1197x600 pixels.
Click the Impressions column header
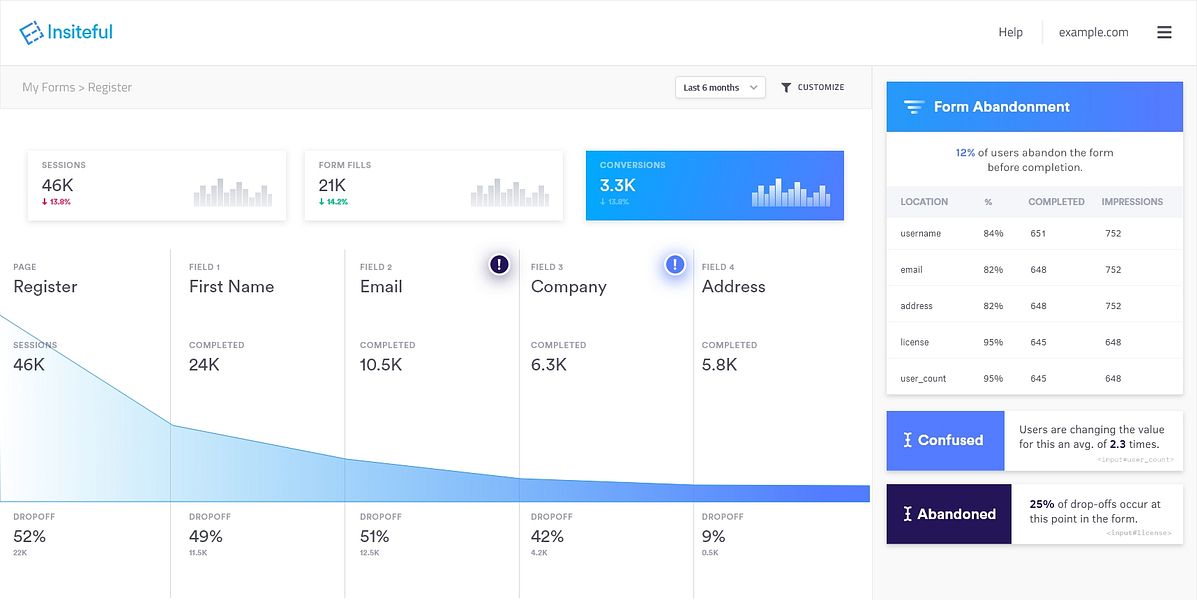[1132, 202]
